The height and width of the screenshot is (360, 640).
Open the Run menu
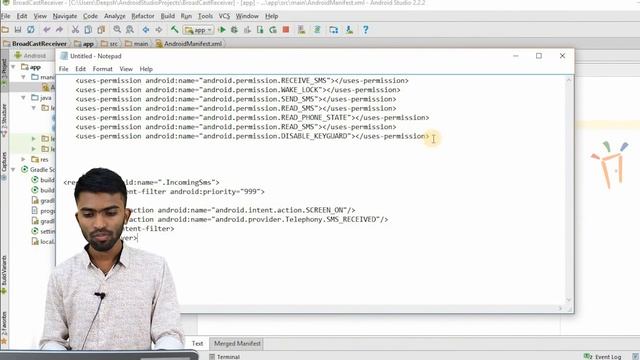pyautogui.click(x=186, y=16)
